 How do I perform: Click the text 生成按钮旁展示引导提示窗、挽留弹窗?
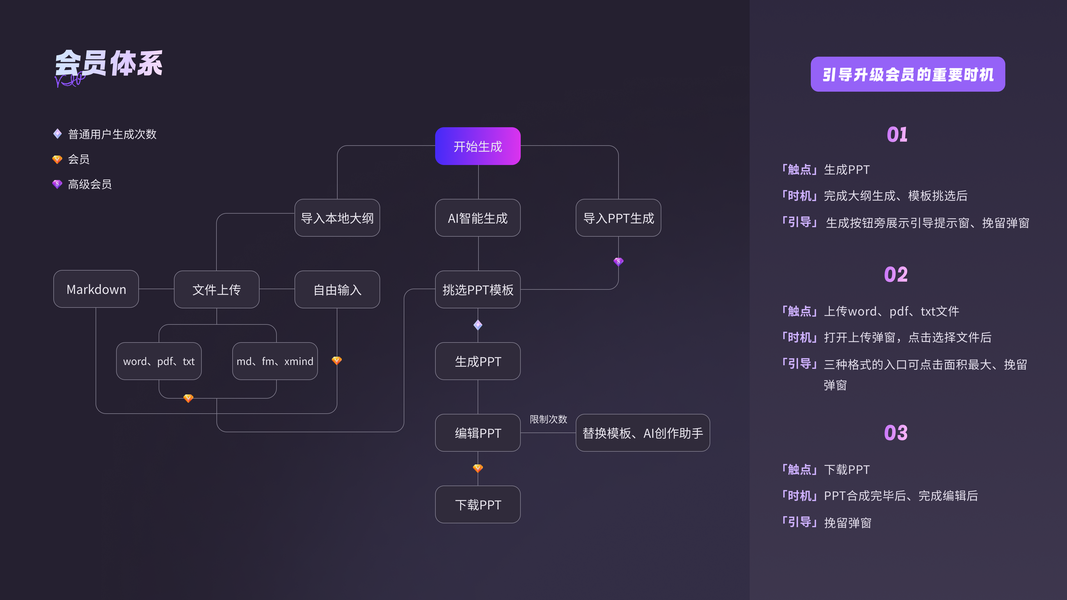tap(928, 223)
